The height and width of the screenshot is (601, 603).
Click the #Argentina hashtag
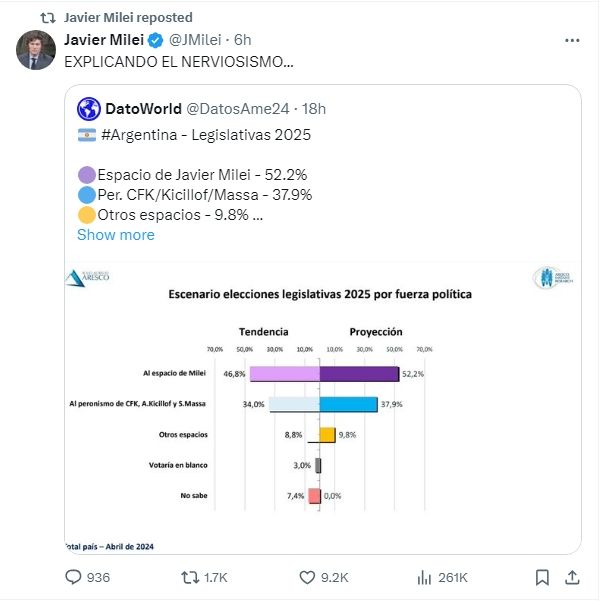click(x=142, y=135)
